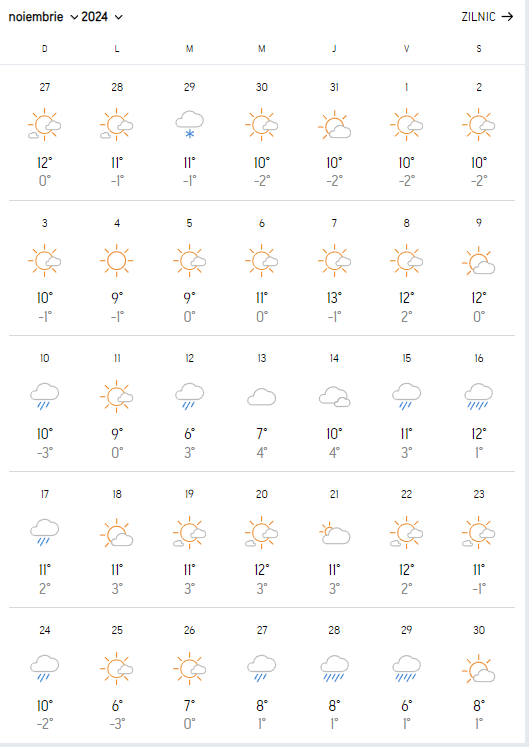The image size is (529, 747).
Task: Expand the 2024 year dropdown
Action: click(102, 17)
